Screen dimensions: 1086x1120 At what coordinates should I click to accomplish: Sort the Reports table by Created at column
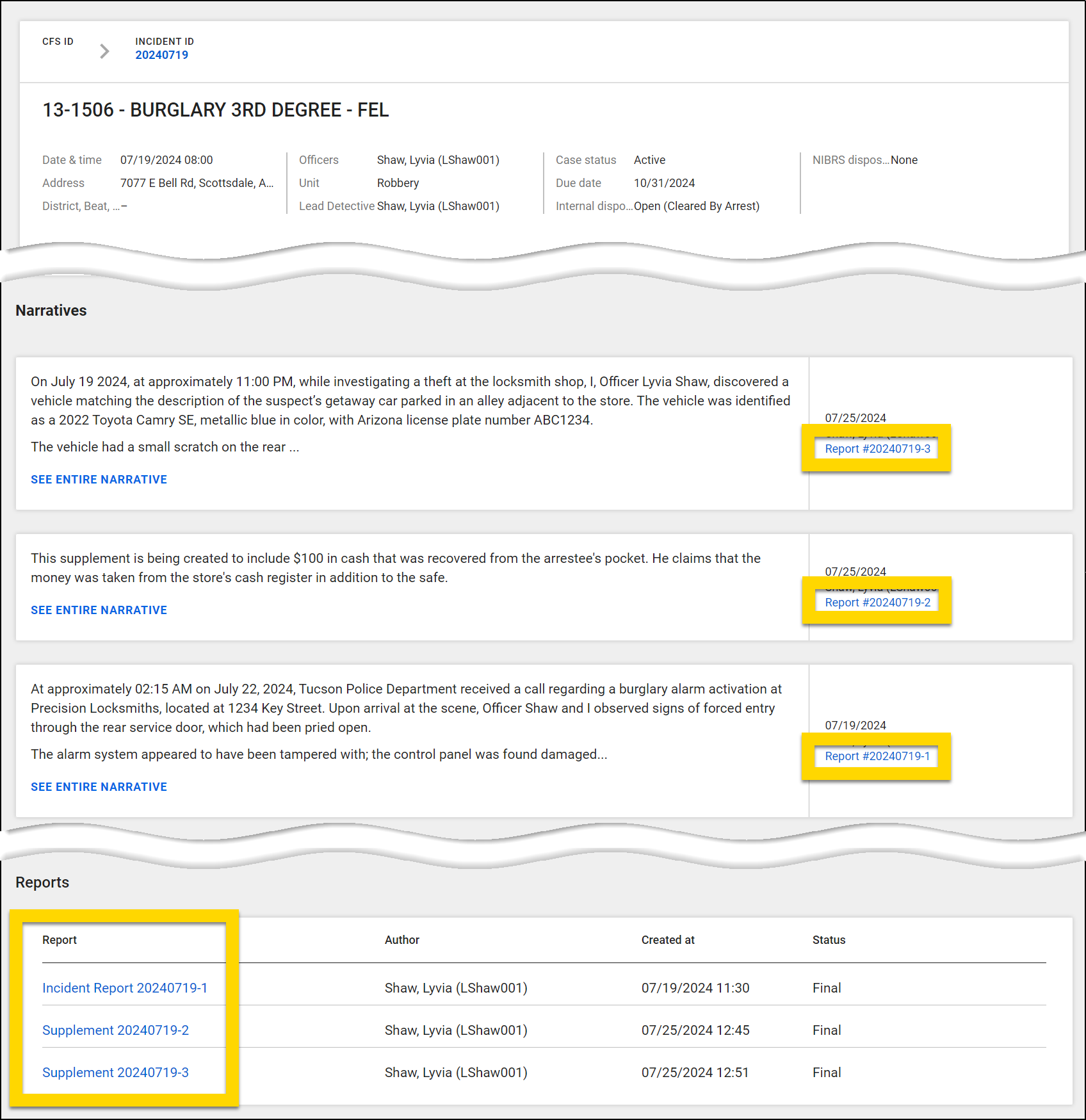[667, 939]
